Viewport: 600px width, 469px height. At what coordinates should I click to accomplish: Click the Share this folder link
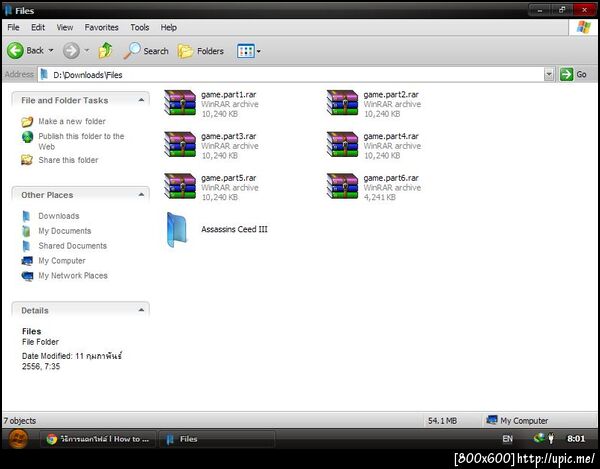[68, 160]
